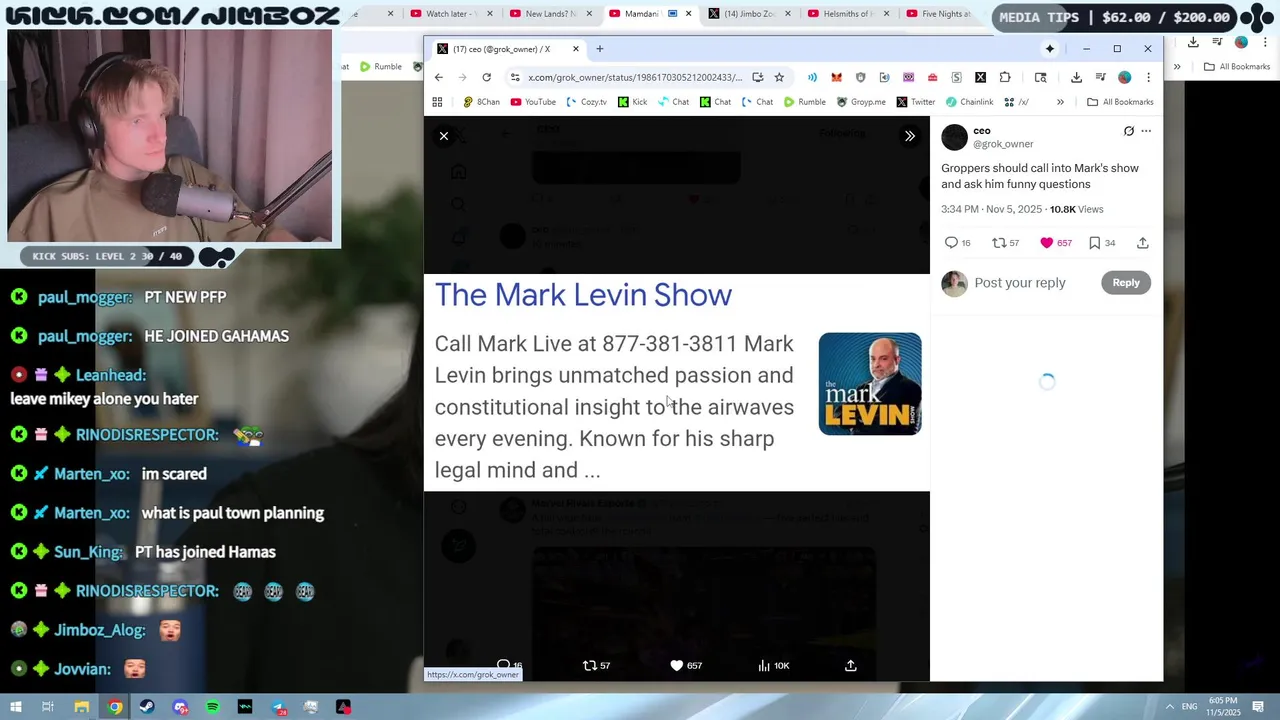Like heart 657 in image viewer bottom bar
The image size is (1280, 720).
pyautogui.click(x=686, y=666)
